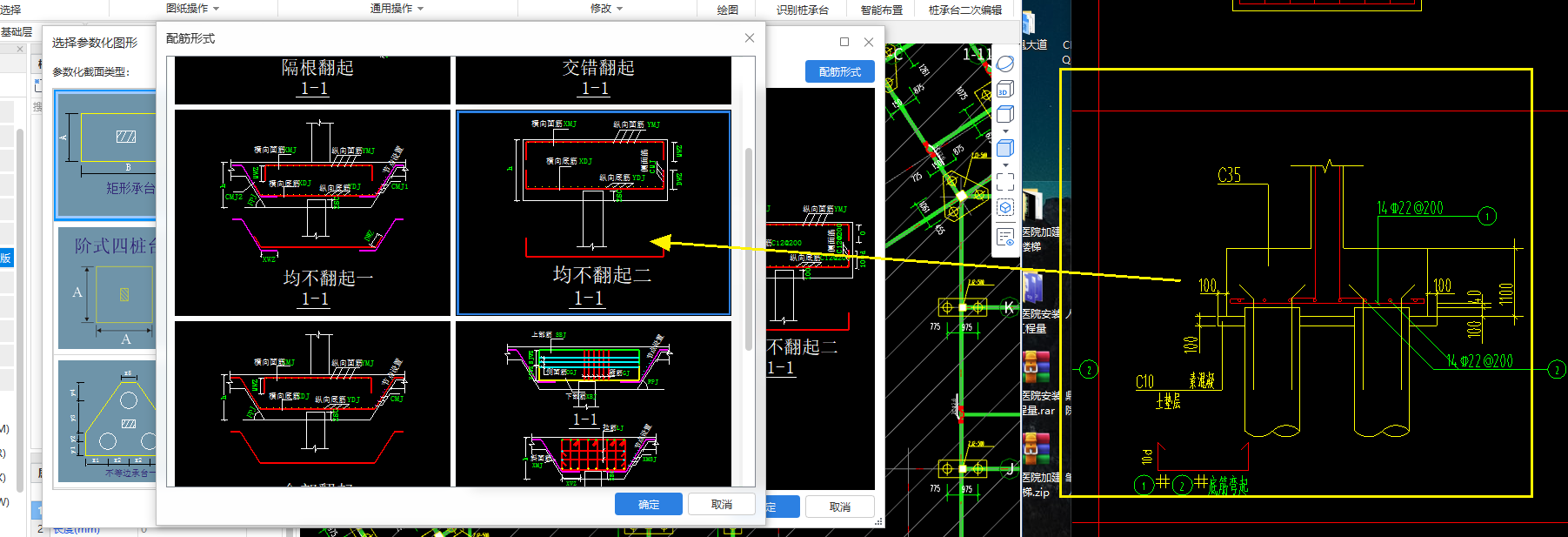
Task: Open the 通用操作 dropdown
Action: [x=397, y=9]
